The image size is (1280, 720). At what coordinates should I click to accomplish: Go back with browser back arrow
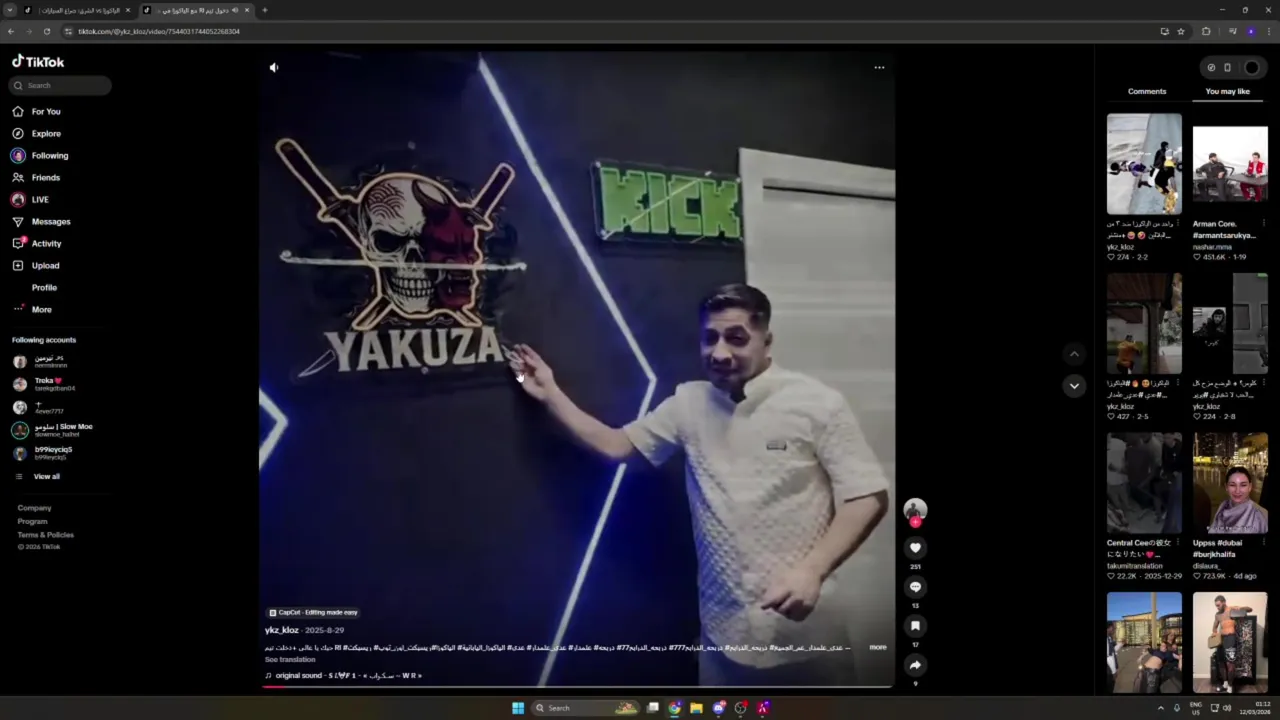pyautogui.click(x=11, y=31)
